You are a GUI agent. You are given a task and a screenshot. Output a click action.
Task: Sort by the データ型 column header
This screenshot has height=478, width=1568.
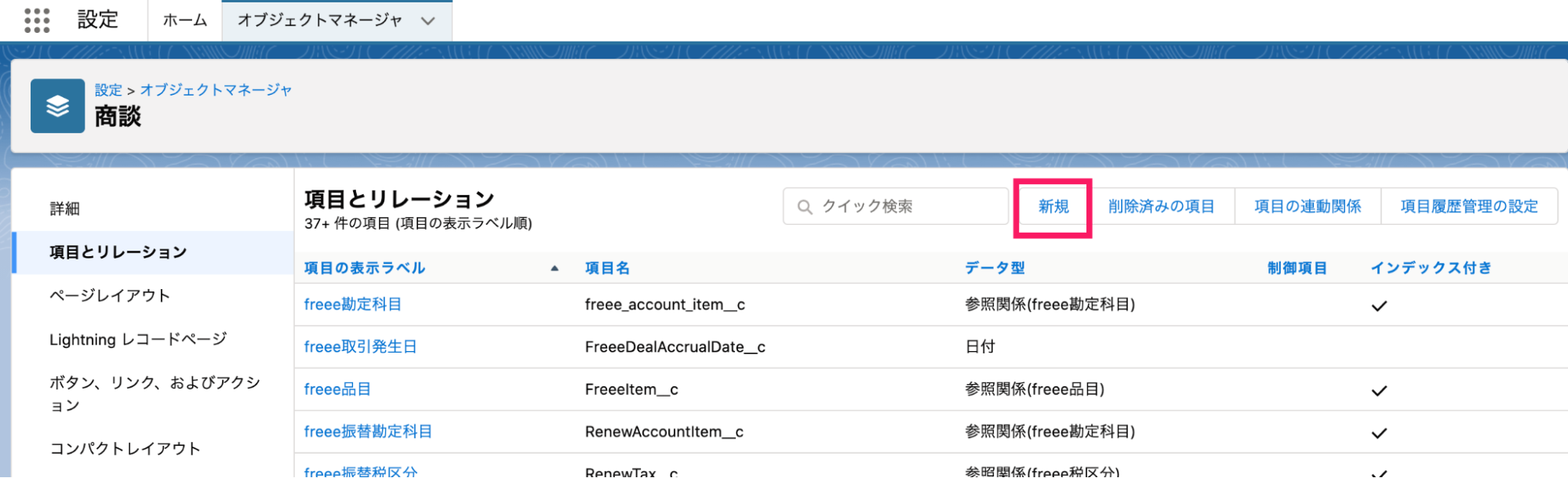[995, 268]
